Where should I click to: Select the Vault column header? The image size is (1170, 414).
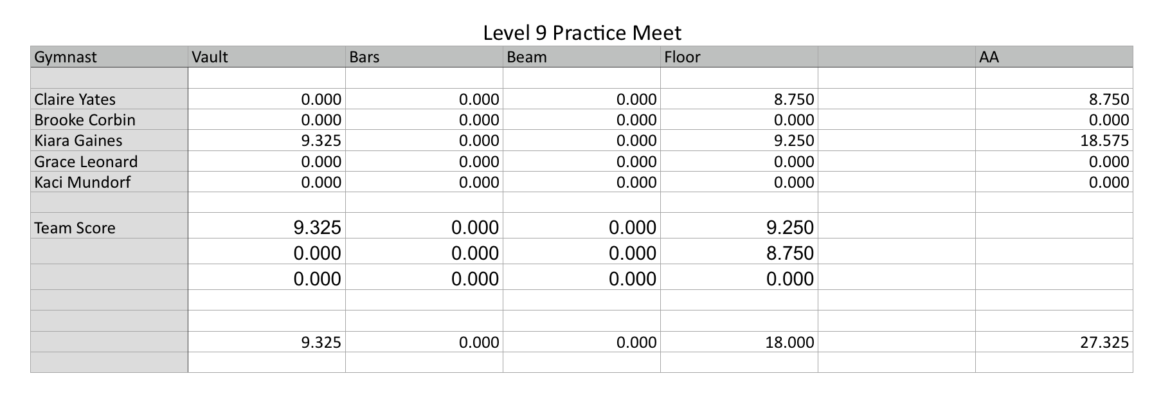point(266,57)
